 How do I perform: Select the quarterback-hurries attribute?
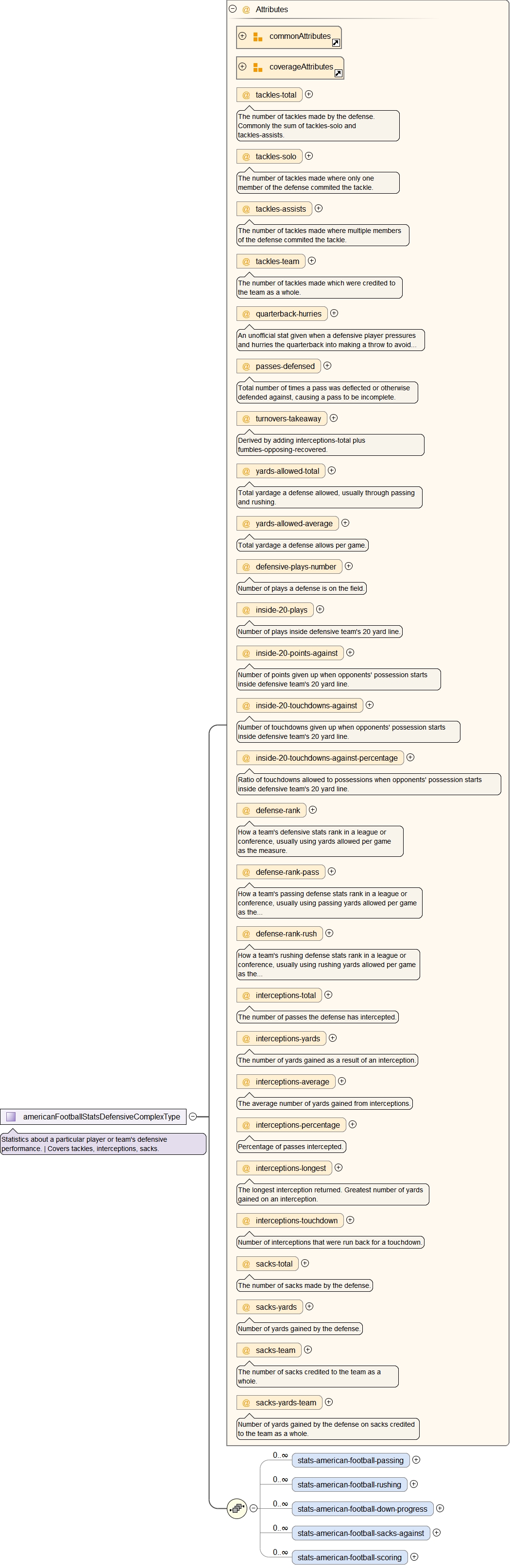click(288, 314)
